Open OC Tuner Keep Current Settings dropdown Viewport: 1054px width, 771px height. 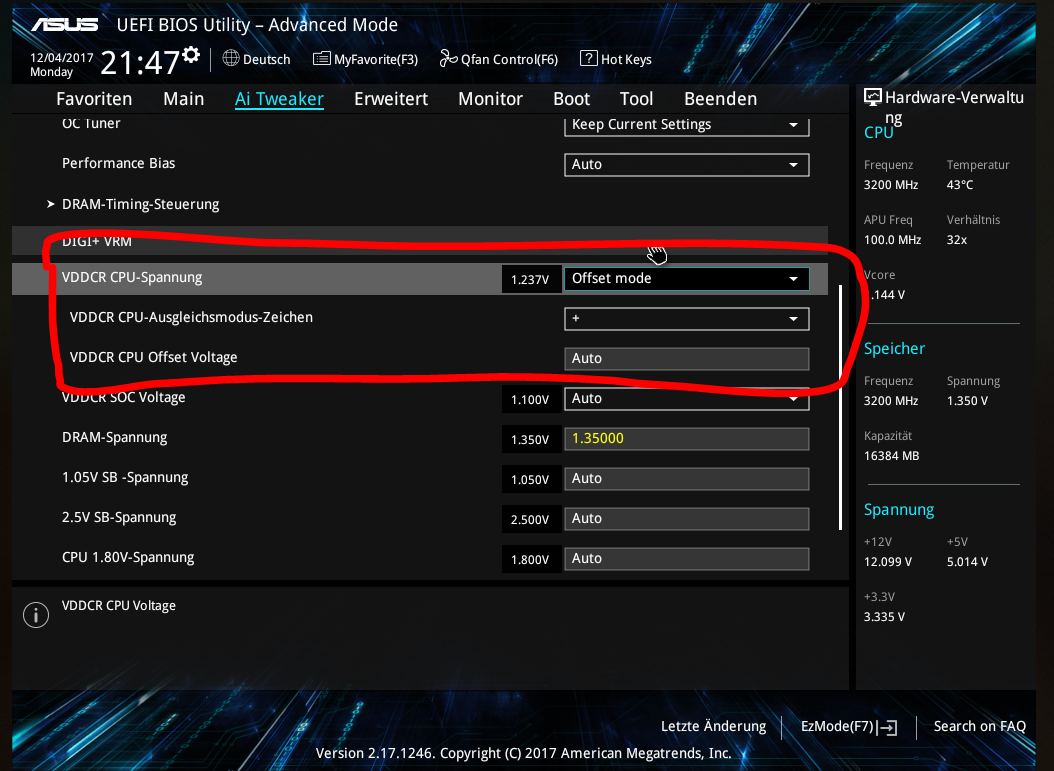coord(686,125)
